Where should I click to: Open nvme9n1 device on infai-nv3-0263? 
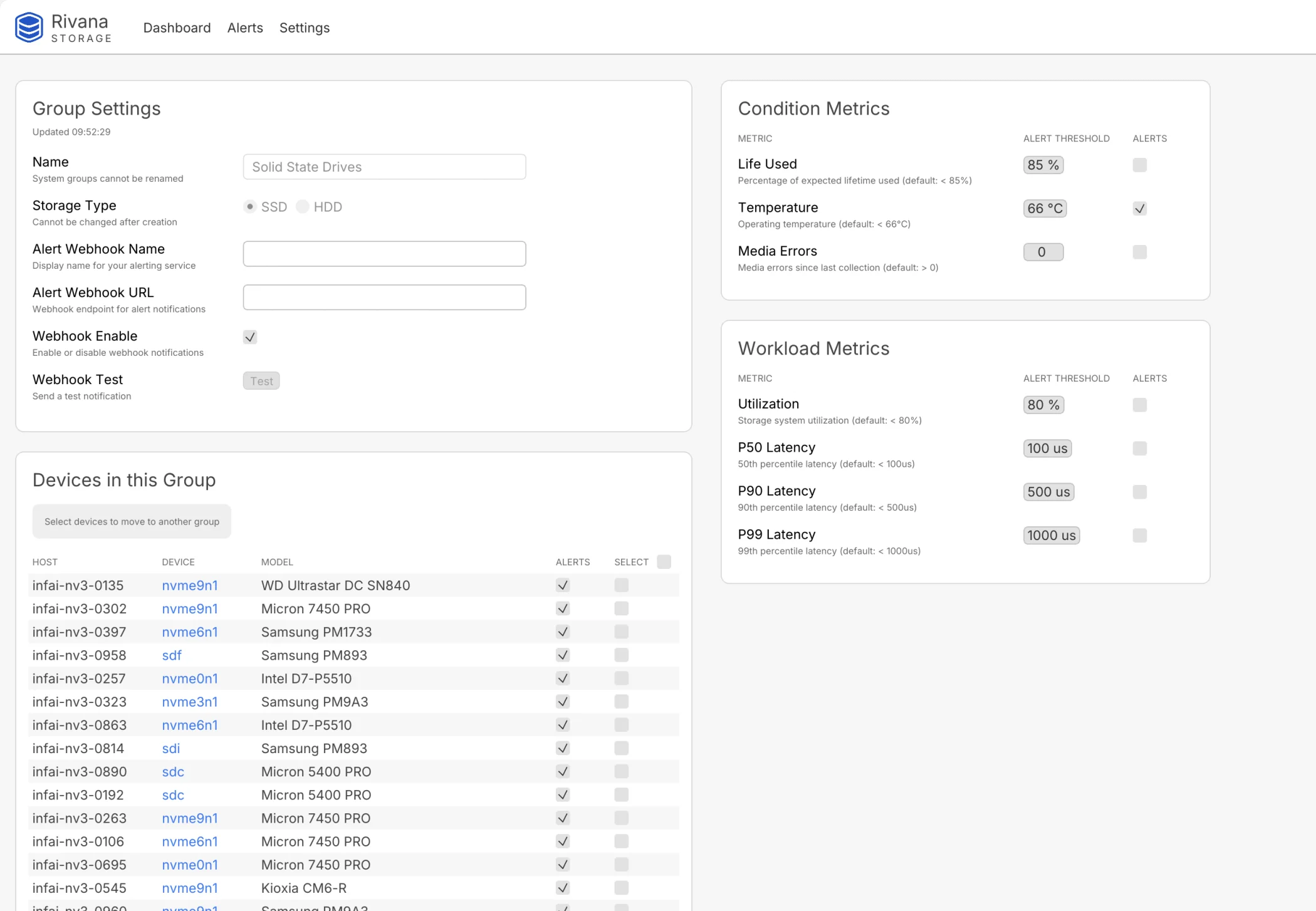point(190,818)
